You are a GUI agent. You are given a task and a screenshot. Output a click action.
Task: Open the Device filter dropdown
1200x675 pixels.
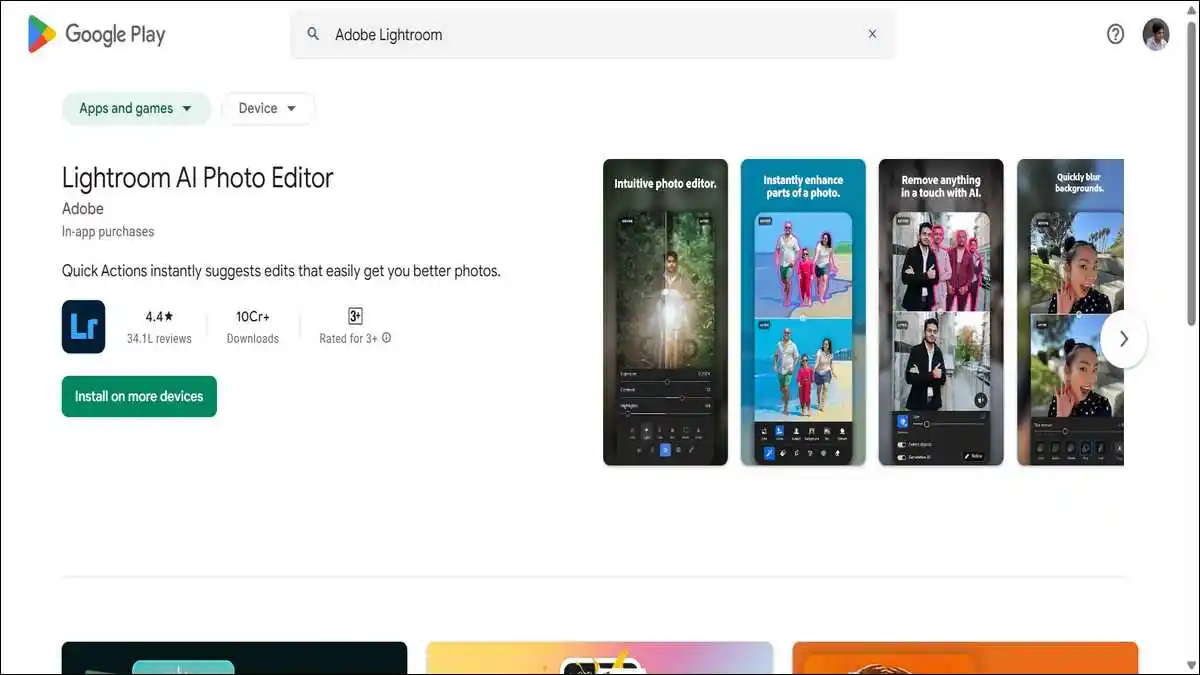click(x=268, y=108)
